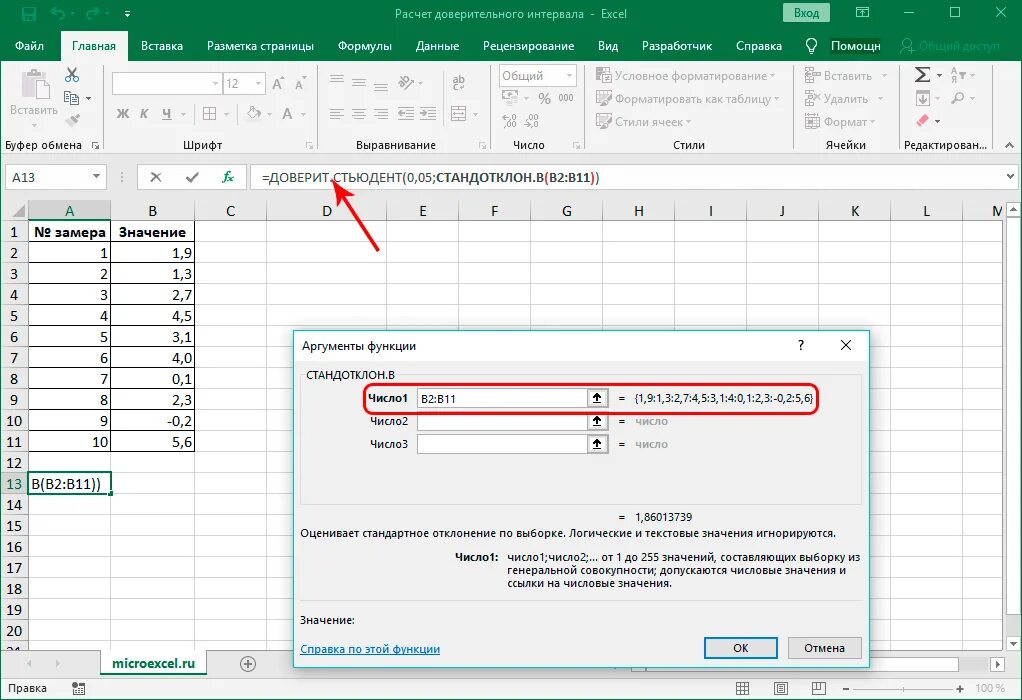Open the font name dropdown

(x=215, y=83)
